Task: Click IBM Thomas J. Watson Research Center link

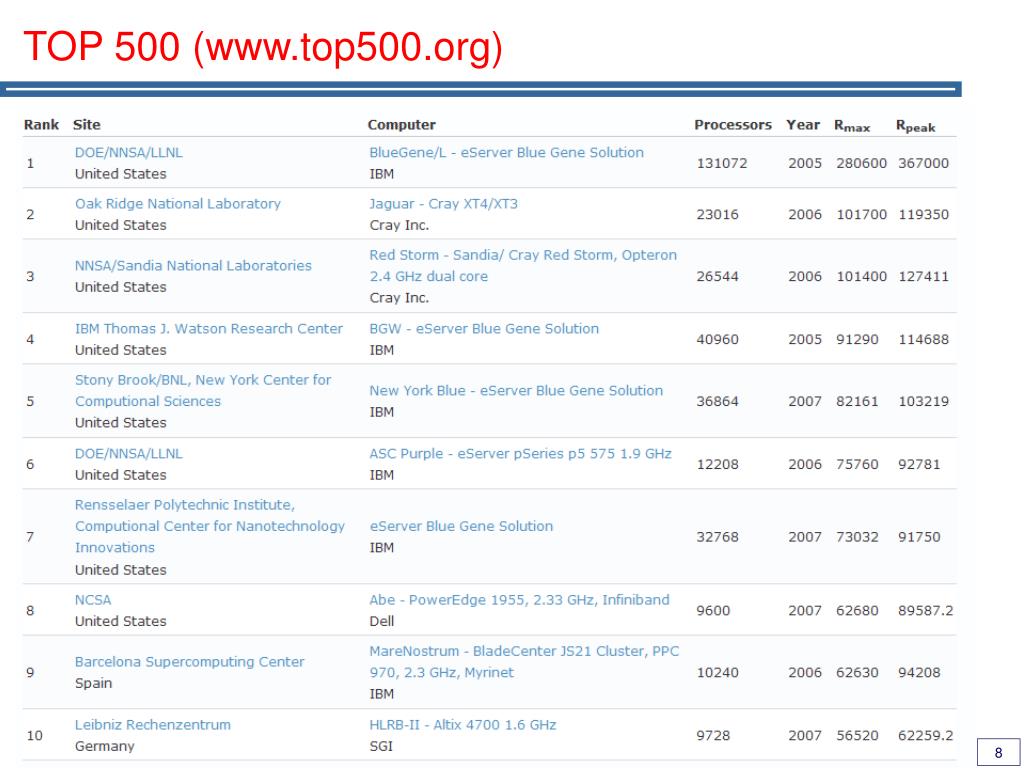Action: click(209, 328)
